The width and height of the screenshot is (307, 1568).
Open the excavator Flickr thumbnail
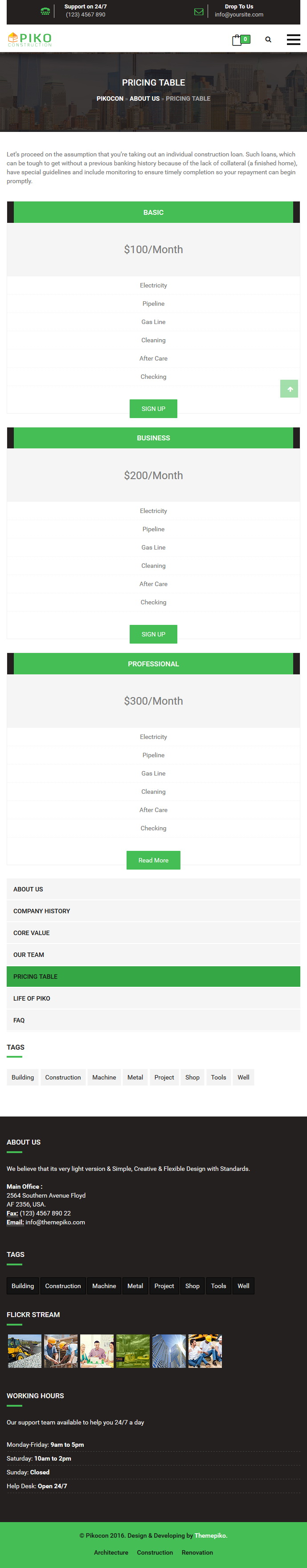point(25,1351)
